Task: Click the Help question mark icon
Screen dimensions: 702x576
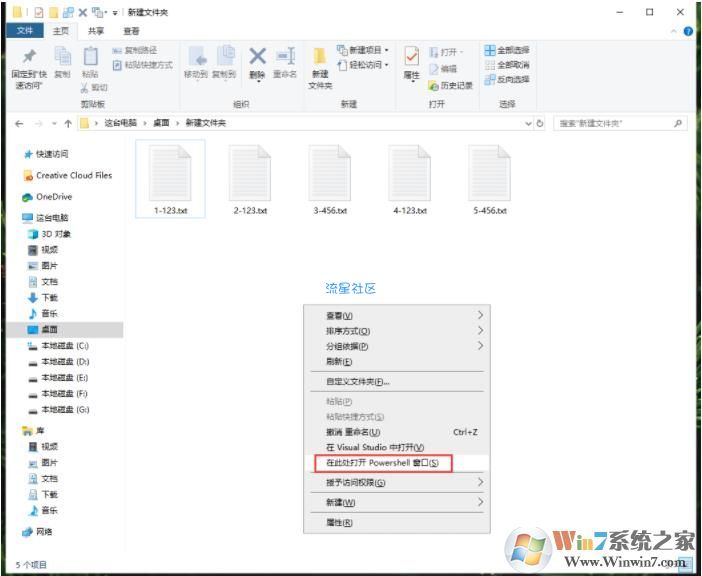Action: 688,31
